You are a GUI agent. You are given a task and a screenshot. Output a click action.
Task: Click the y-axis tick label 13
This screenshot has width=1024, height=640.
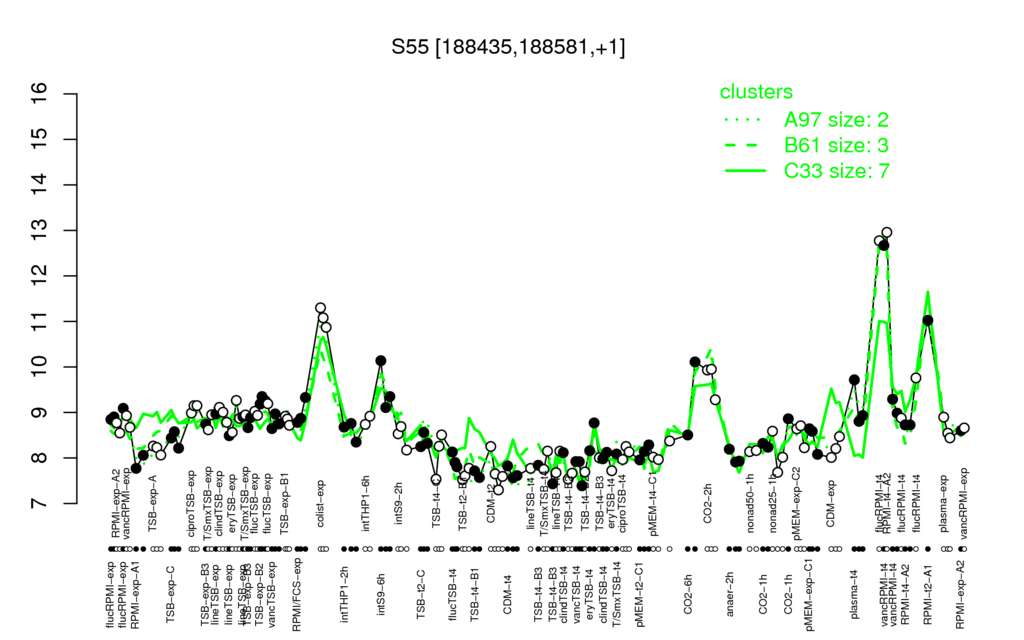40,231
